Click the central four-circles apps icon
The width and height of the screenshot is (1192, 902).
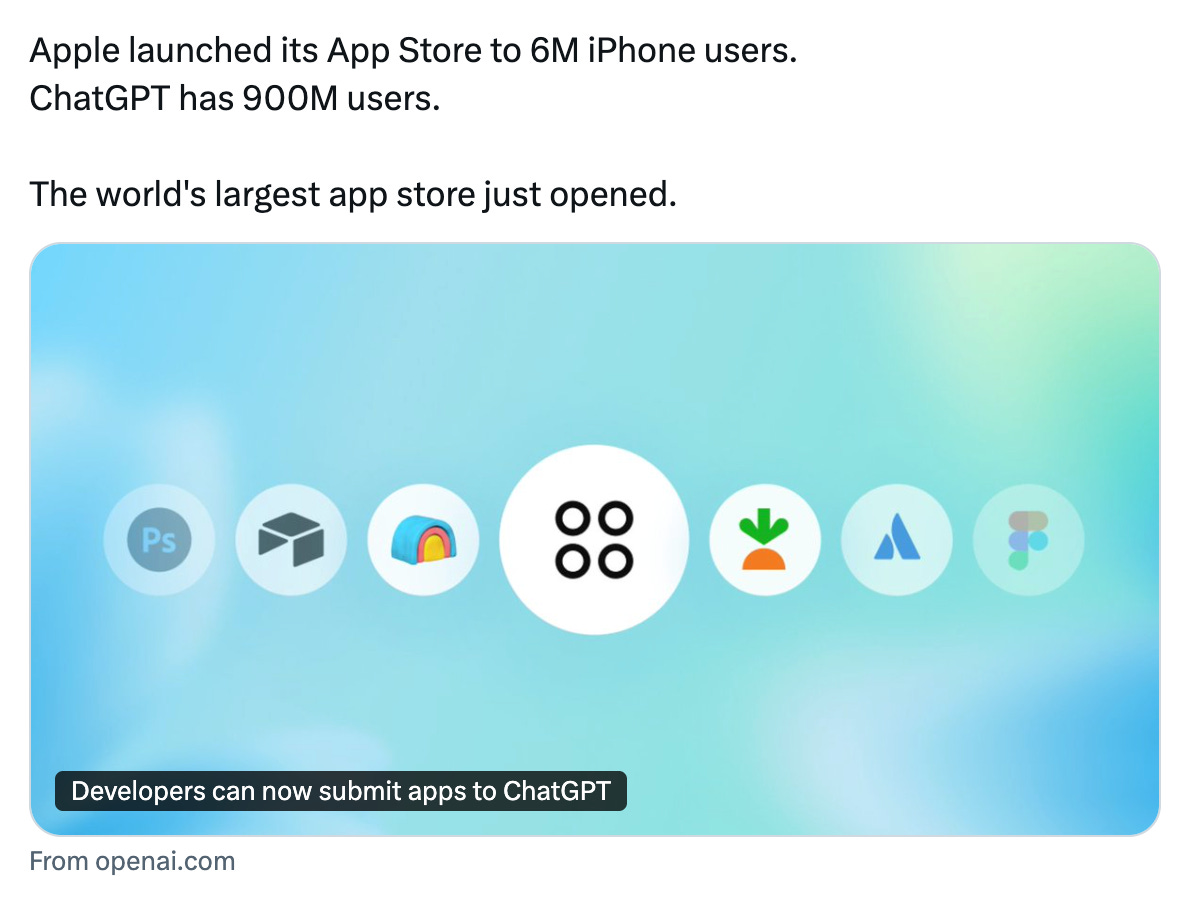[594, 540]
